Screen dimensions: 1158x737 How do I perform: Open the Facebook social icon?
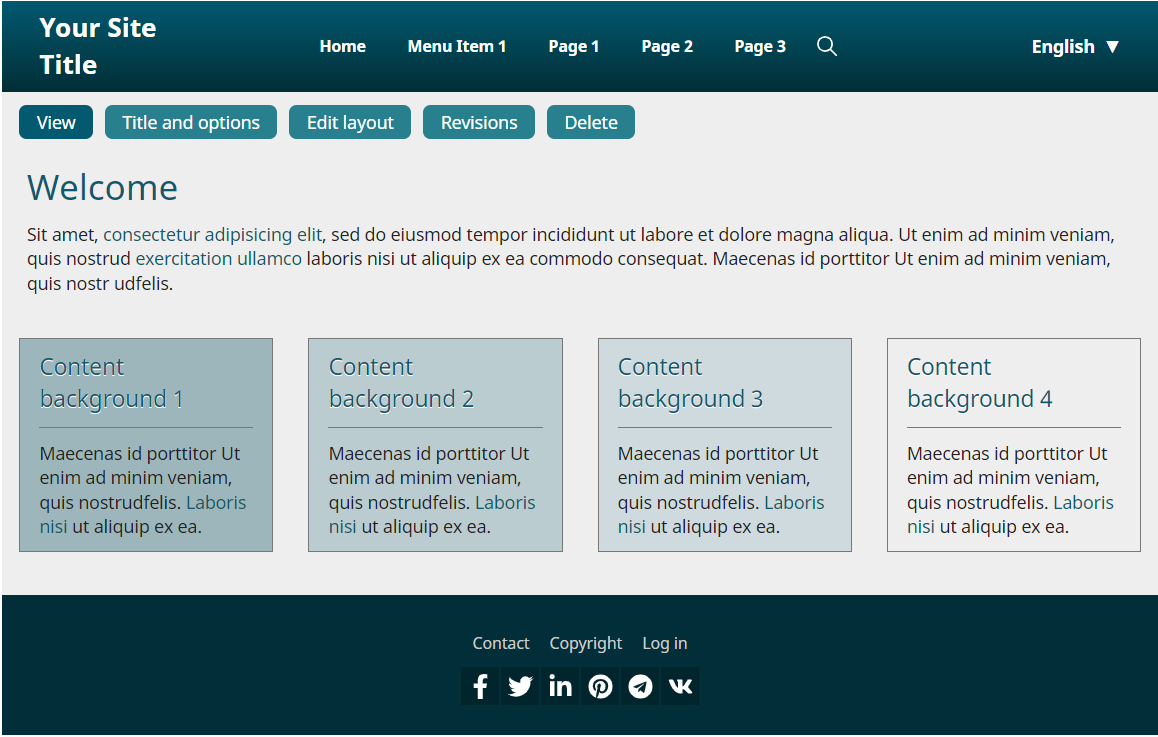pyautogui.click(x=480, y=687)
